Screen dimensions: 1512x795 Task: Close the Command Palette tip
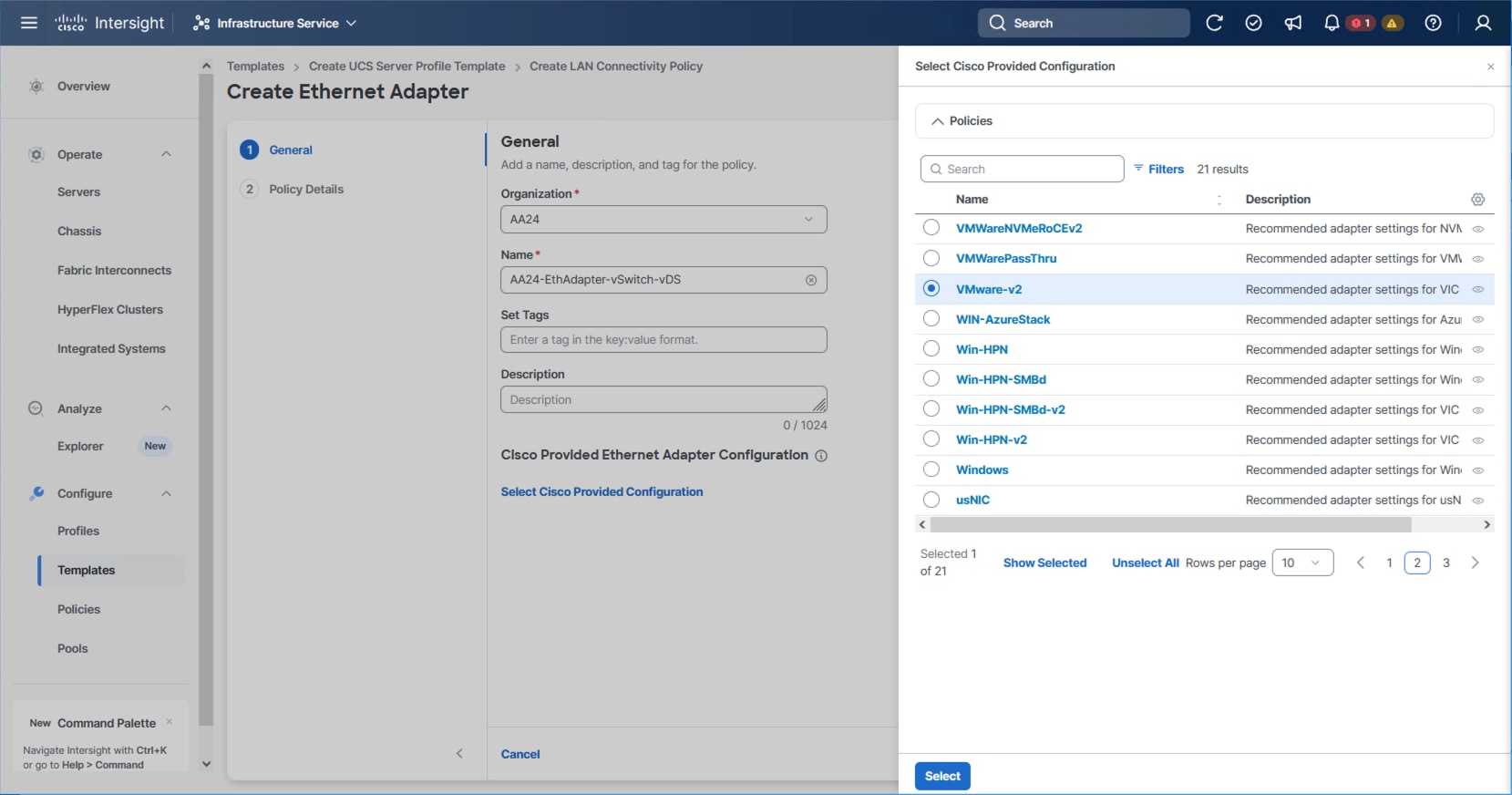pos(170,722)
